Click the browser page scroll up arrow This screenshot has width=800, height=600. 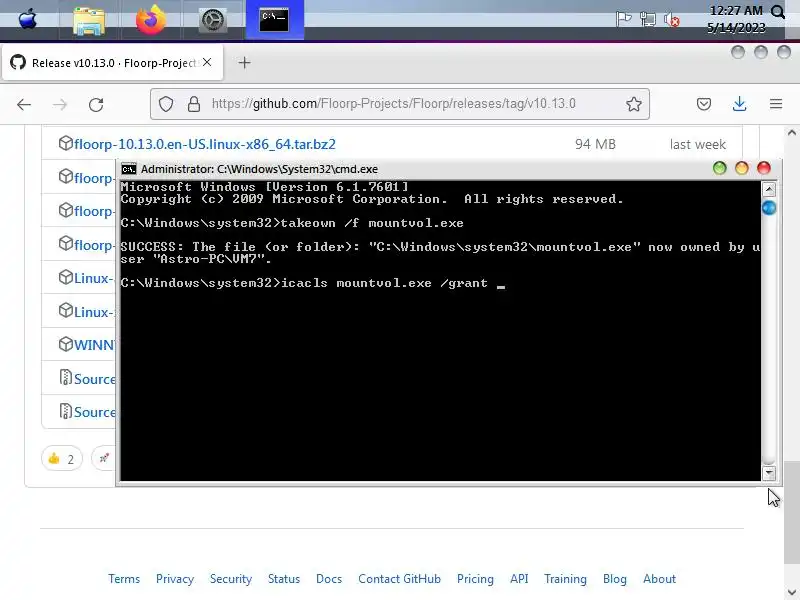point(791,133)
